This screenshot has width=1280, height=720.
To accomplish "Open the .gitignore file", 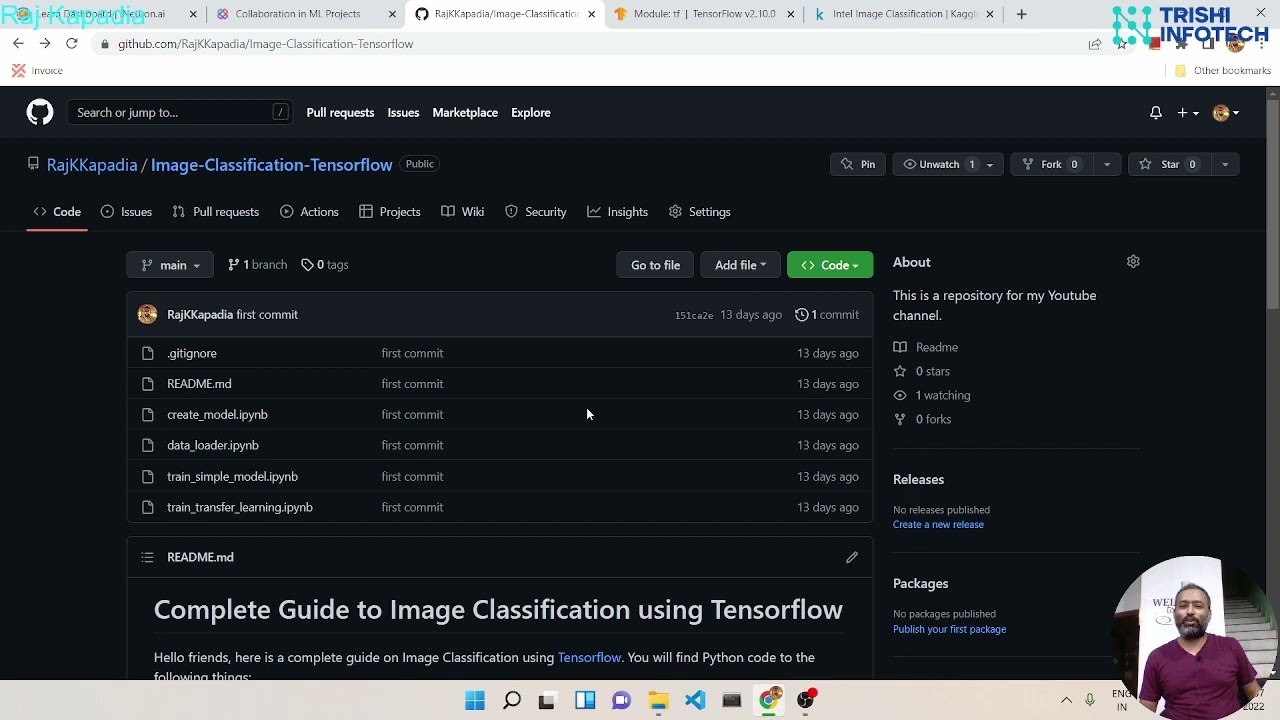I will tap(192, 353).
